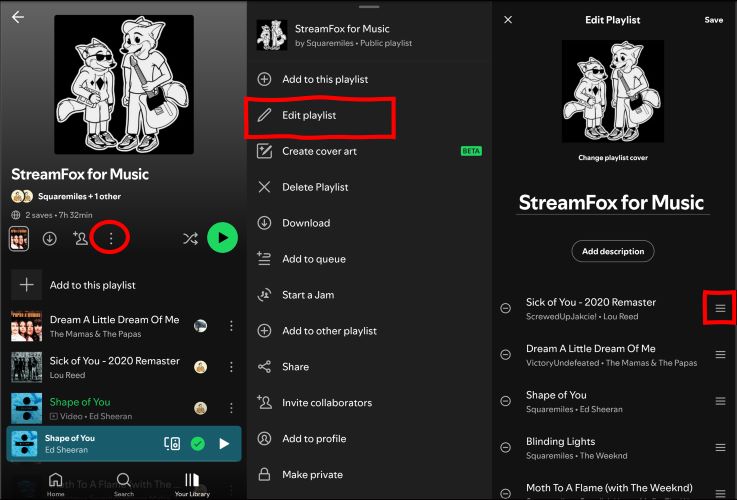Screen dimensions: 737x500
Task: Tap the BETA badge on Create cover art
Action: pos(471,151)
